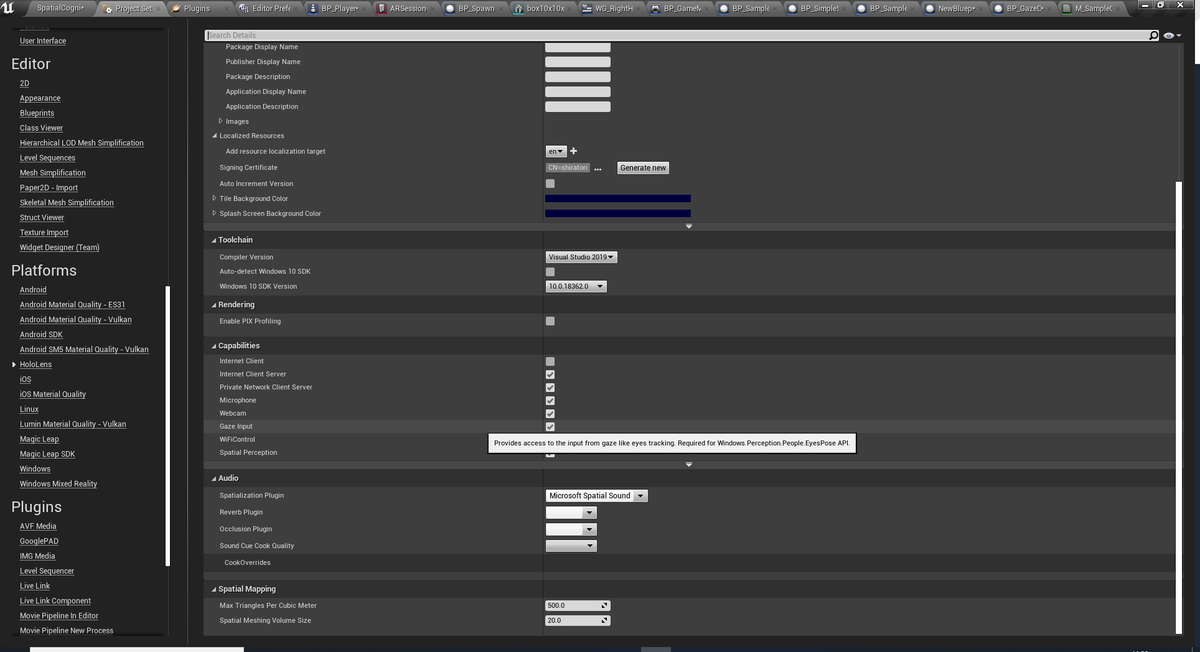Click the Max Triangles Per Cubic Meter field

[577, 606]
